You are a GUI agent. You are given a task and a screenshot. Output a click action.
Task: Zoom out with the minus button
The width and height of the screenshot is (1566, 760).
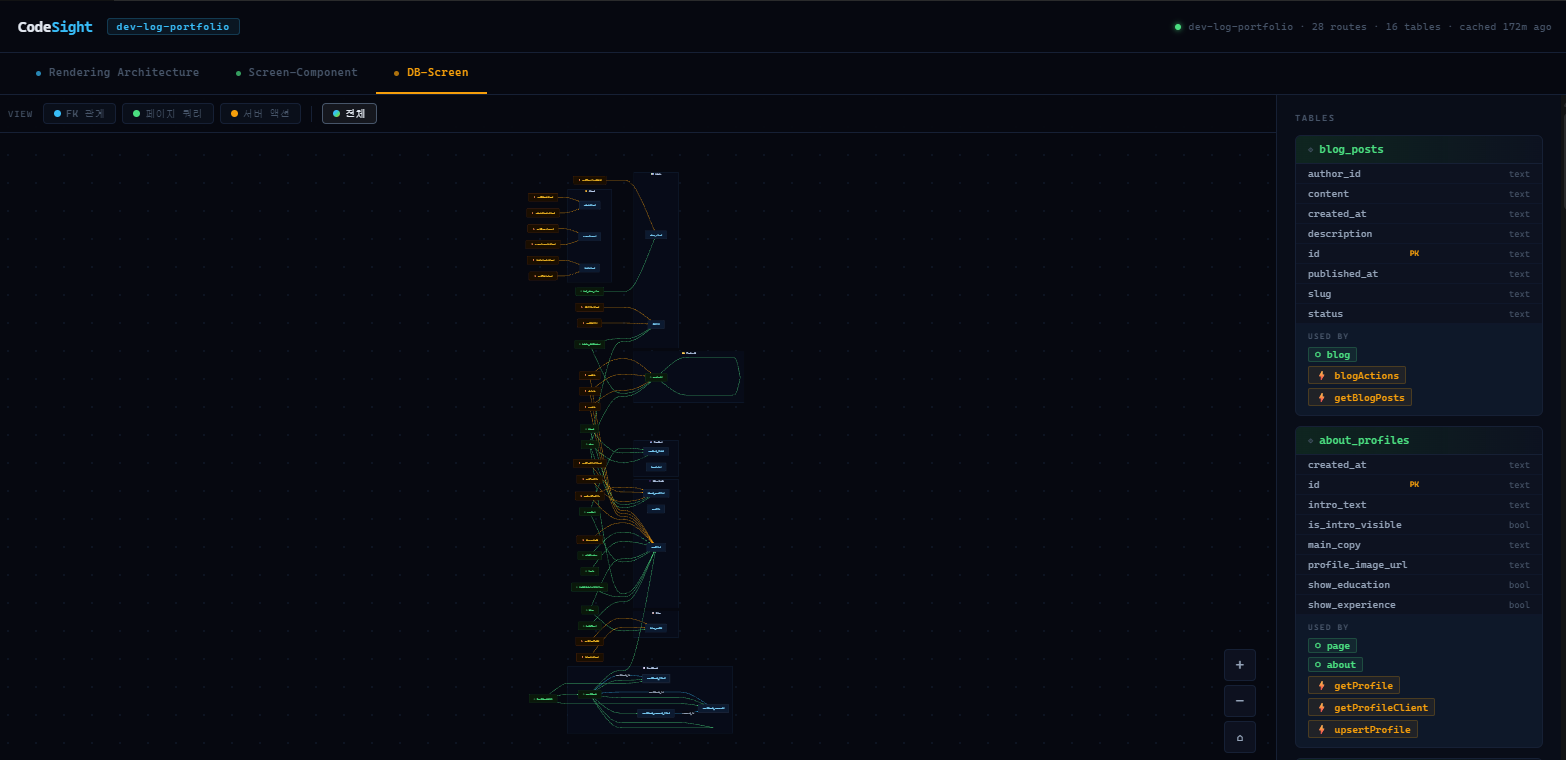tap(1240, 701)
